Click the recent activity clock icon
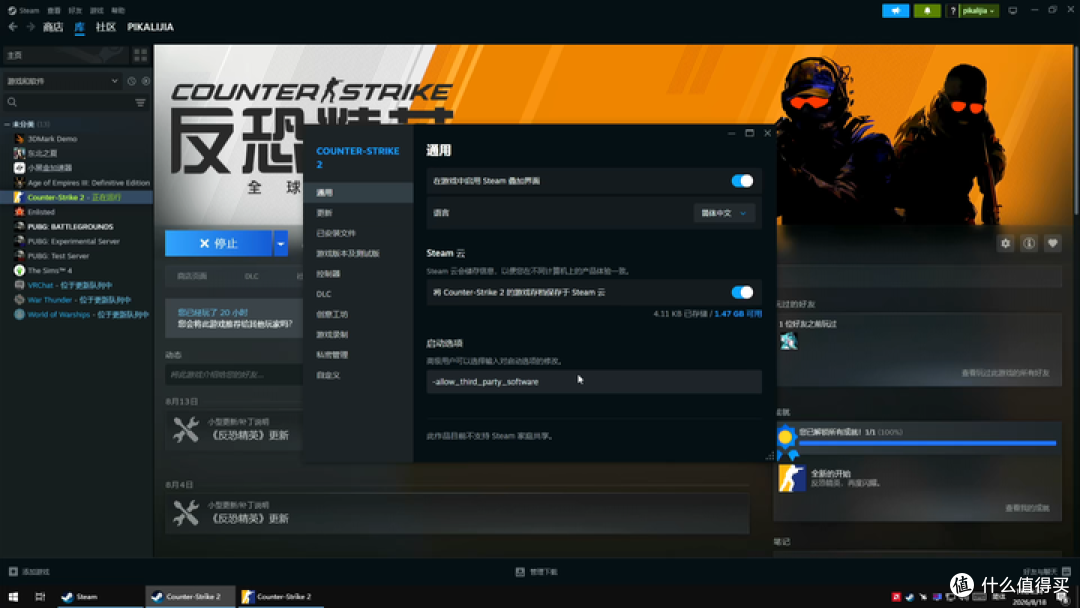This screenshot has width=1080, height=608. click(132, 81)
